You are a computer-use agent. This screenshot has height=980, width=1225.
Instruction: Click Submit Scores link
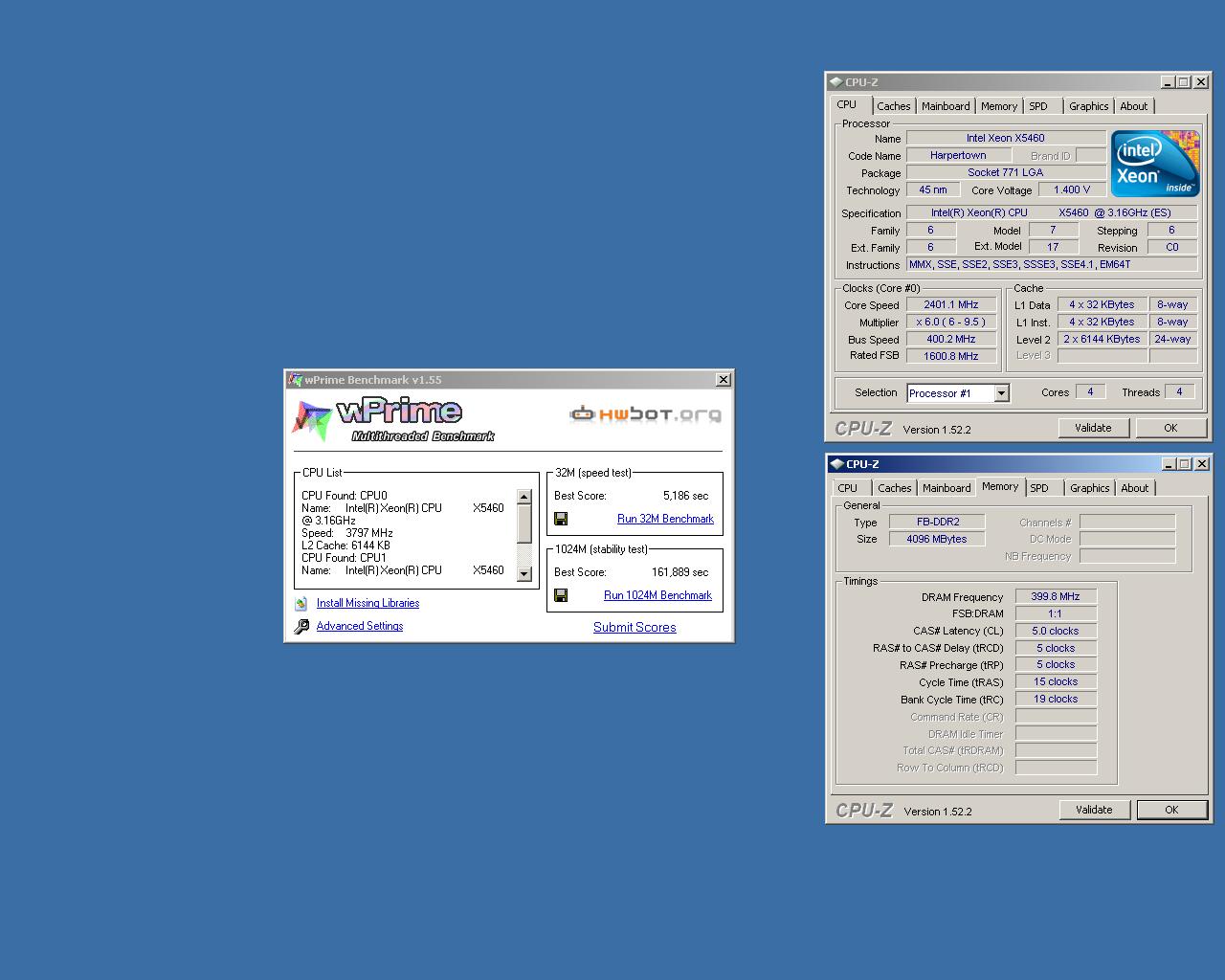tap(635, 628)
